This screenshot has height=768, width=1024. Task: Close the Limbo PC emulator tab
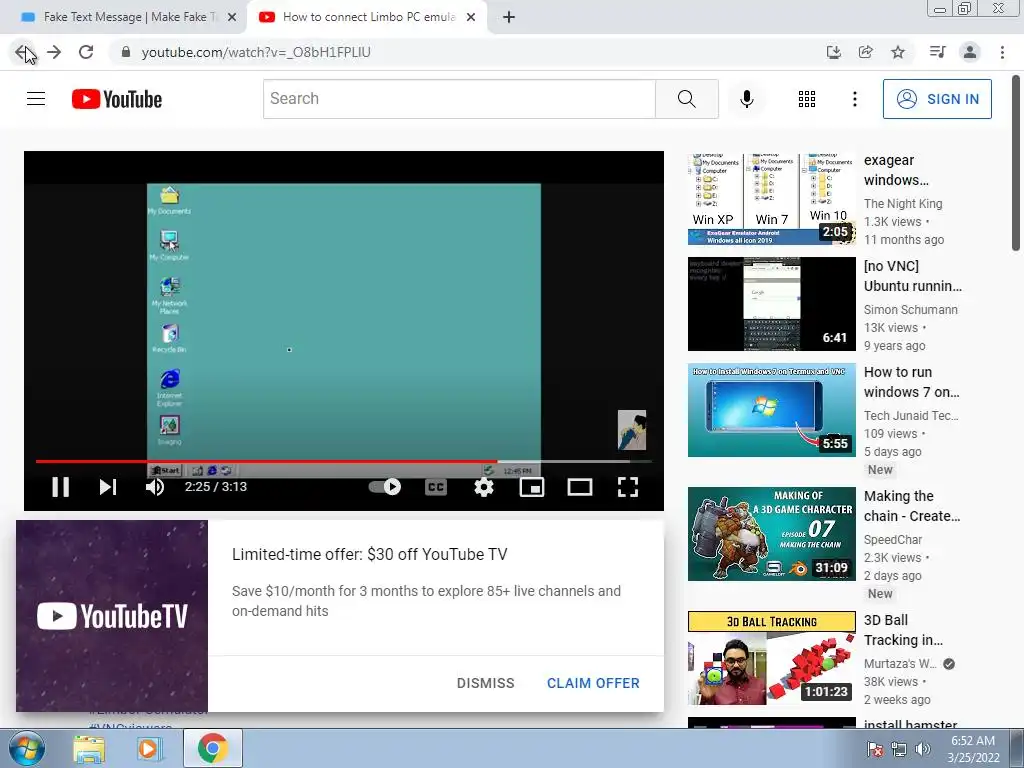(471, 17)
